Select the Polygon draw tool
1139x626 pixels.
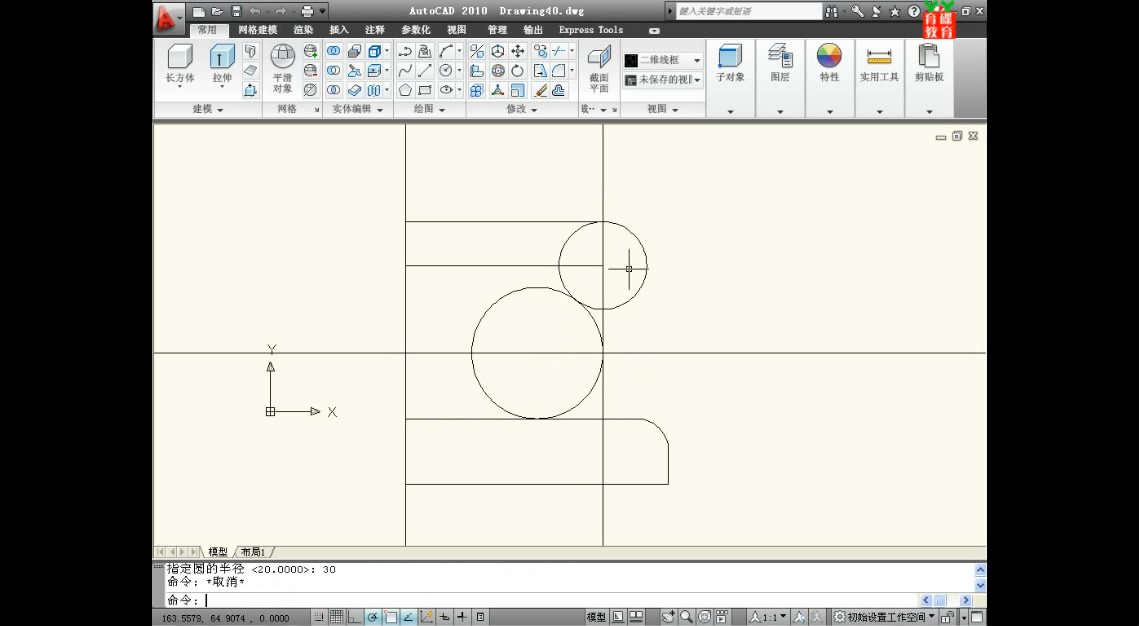405,90
